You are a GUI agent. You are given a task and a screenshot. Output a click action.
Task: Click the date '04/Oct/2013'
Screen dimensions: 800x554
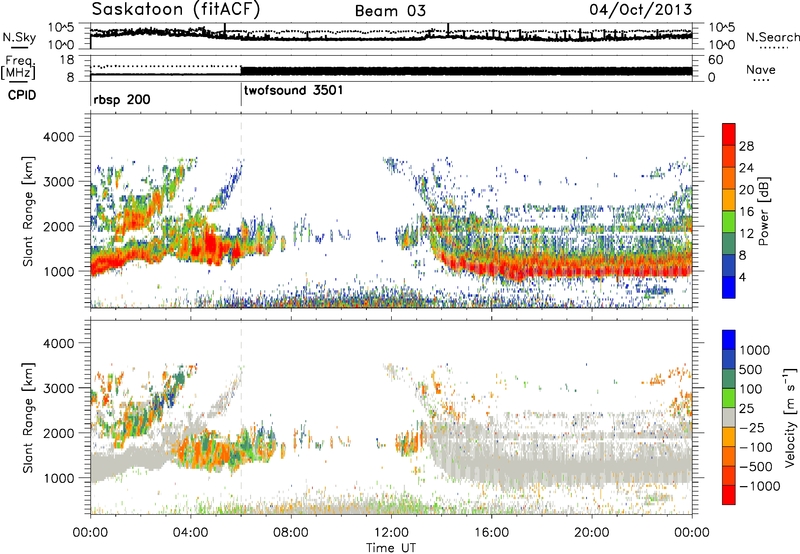pos(641,10)
